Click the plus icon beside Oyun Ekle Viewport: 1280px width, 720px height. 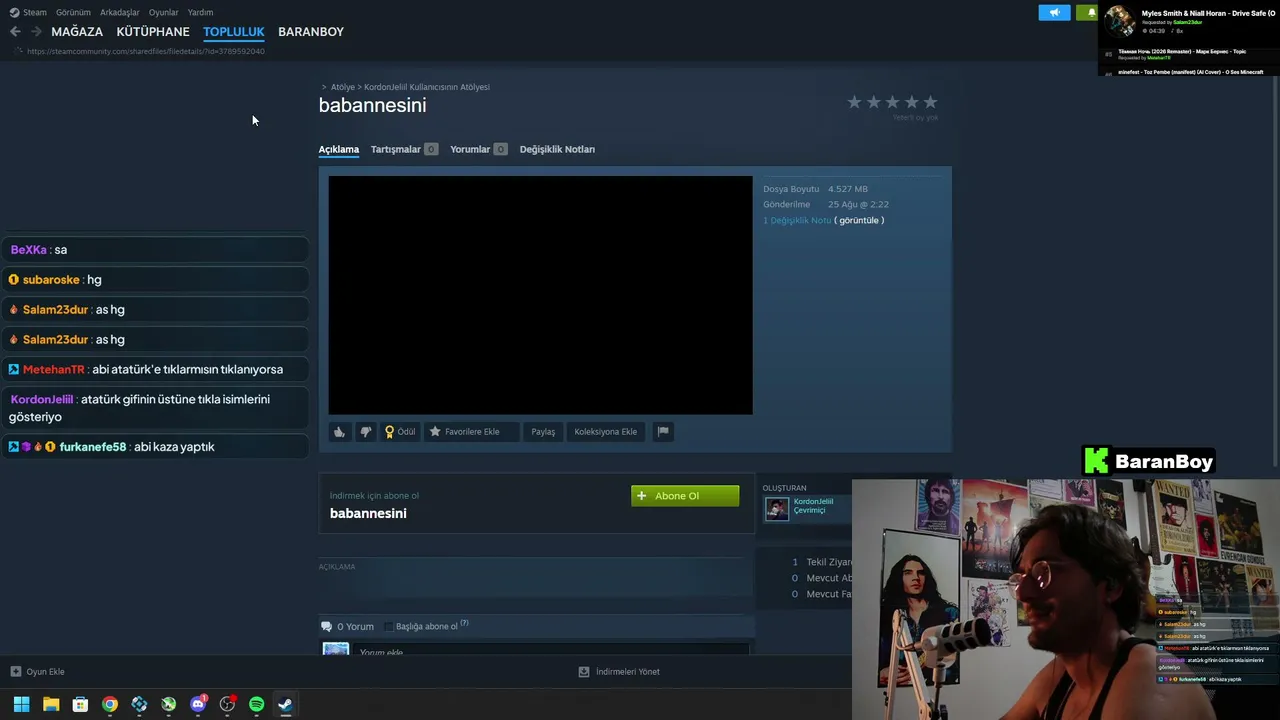(x=15, y=672)
